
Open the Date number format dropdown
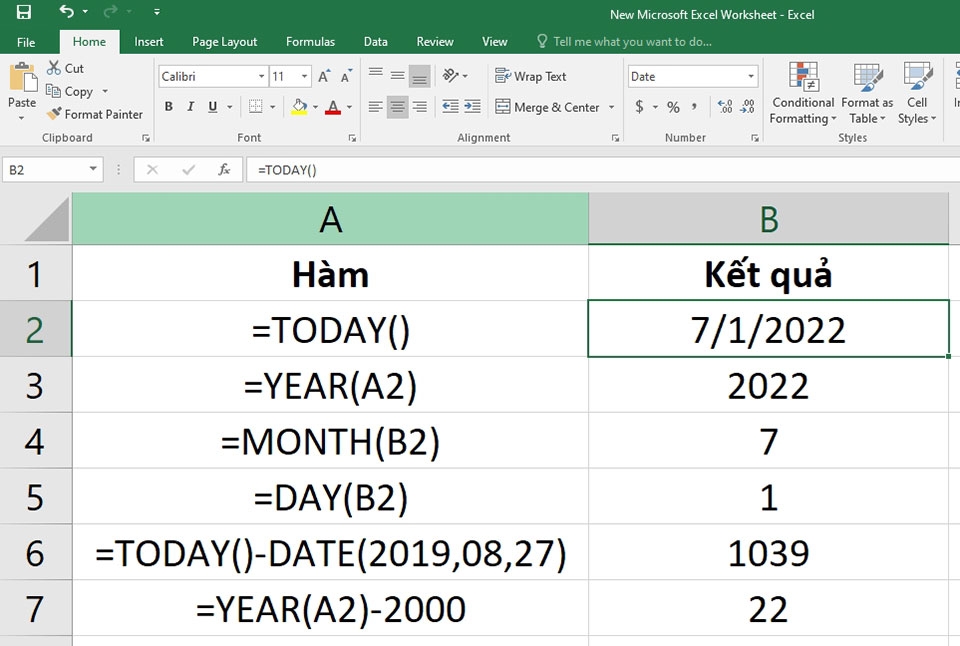(751, 76)
